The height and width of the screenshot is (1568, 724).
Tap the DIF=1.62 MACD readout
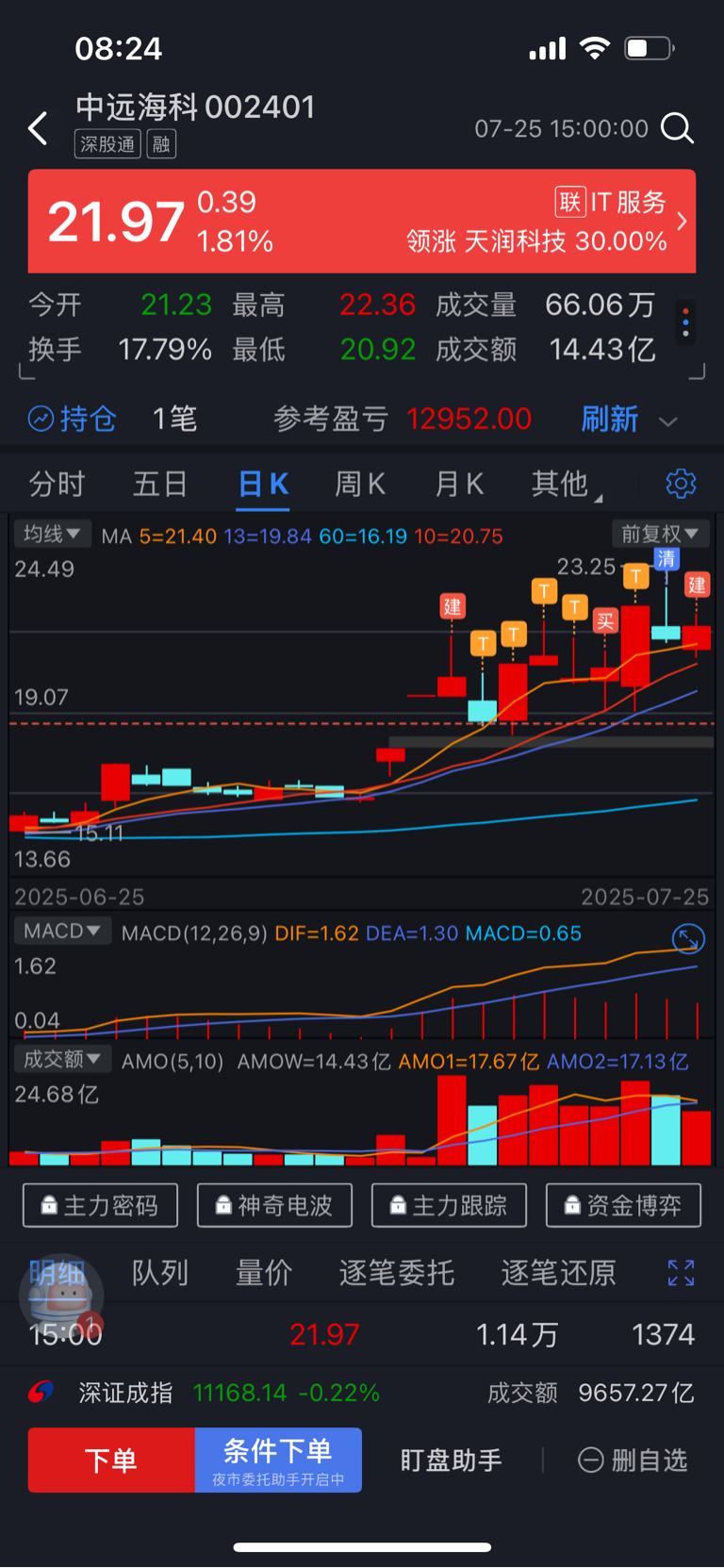coord(317,933)
